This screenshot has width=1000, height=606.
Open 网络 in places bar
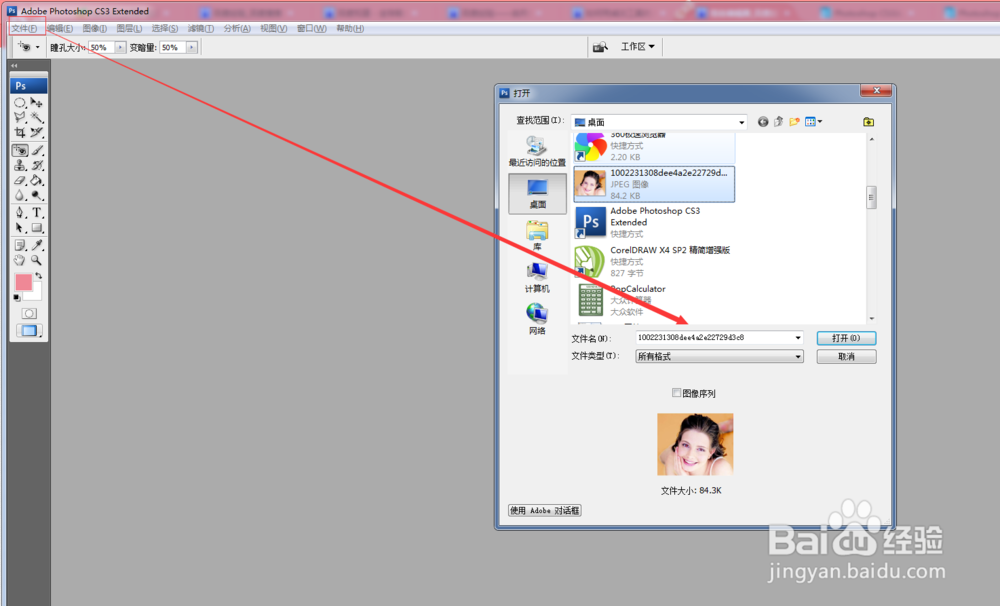pos(537,319)
